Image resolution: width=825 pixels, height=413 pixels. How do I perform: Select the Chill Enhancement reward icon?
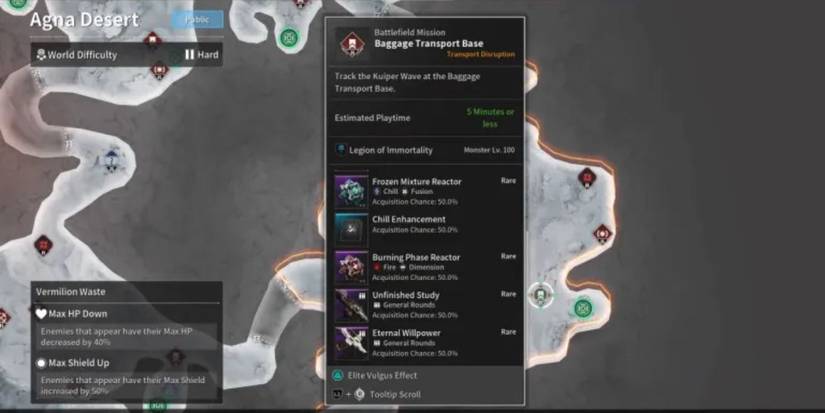point(351,229)
